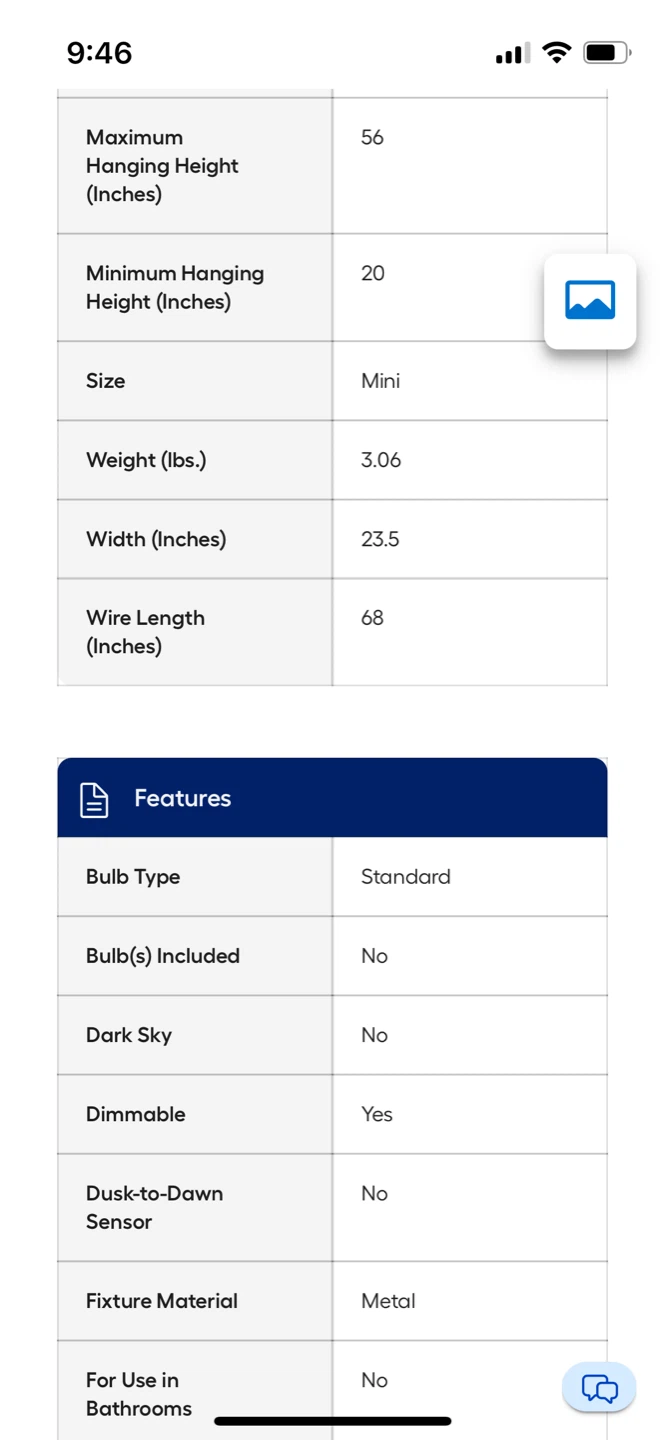Select the Minimum Hanging Height value 20
This screenshot has width=666, height=1440.
372,273
